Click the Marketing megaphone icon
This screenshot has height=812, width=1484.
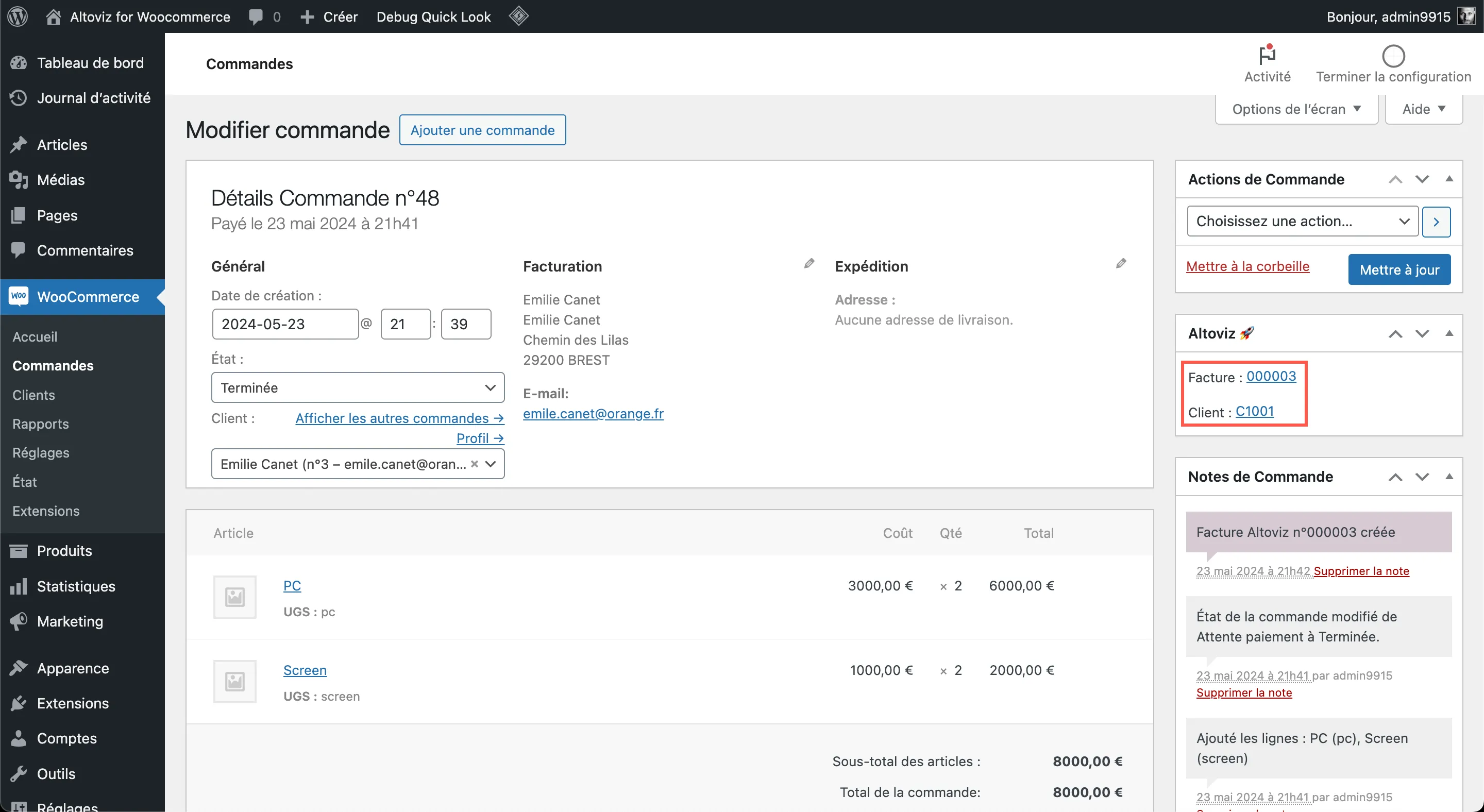19,621
